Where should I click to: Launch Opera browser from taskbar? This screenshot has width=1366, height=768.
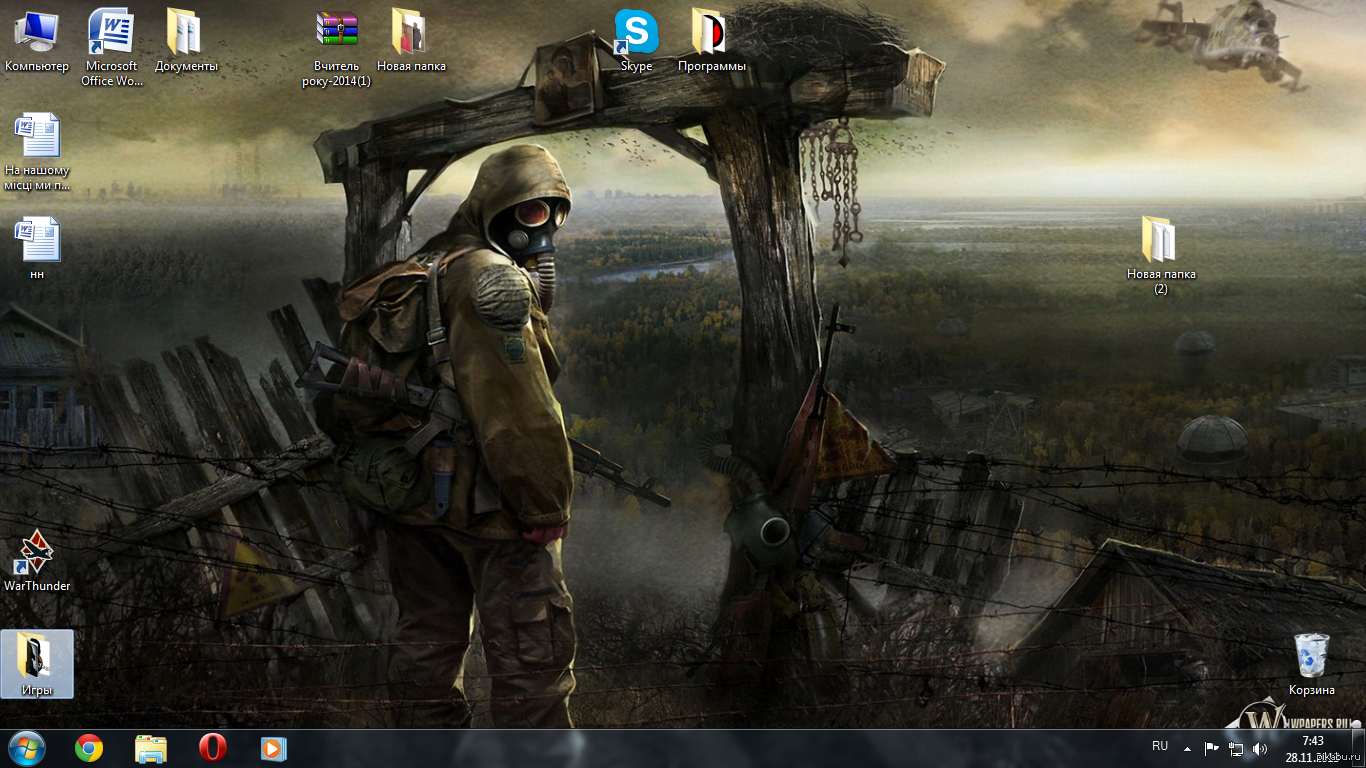(x=212, y=748)
